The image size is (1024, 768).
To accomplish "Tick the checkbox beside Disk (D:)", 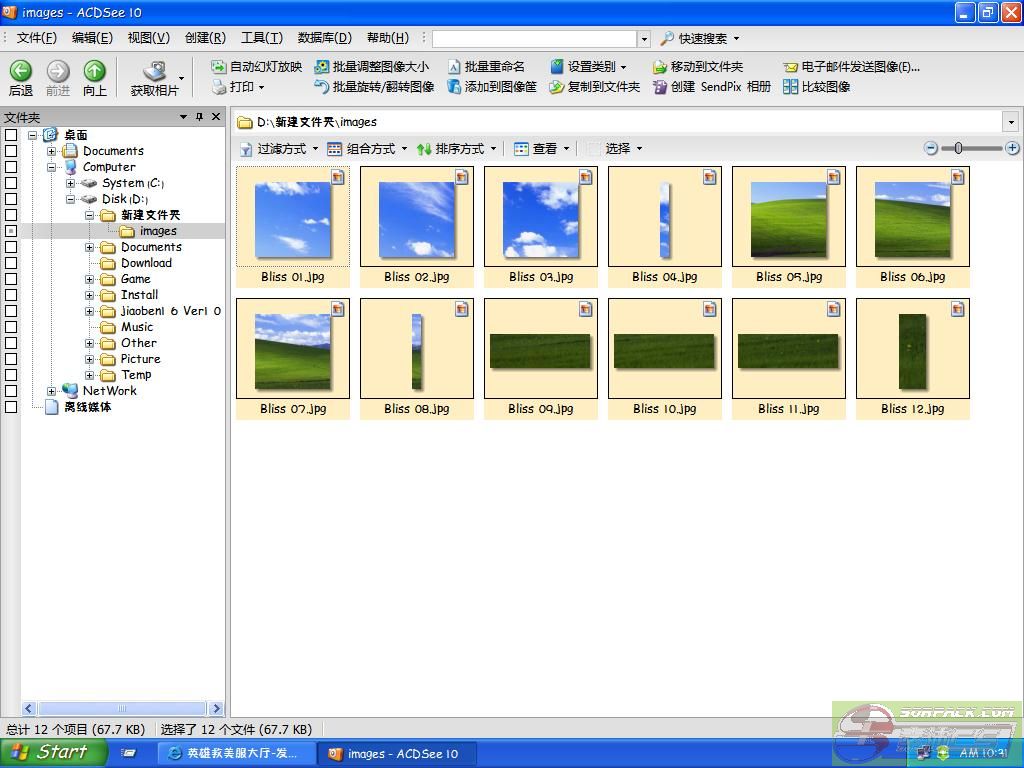I will (11, 199).
